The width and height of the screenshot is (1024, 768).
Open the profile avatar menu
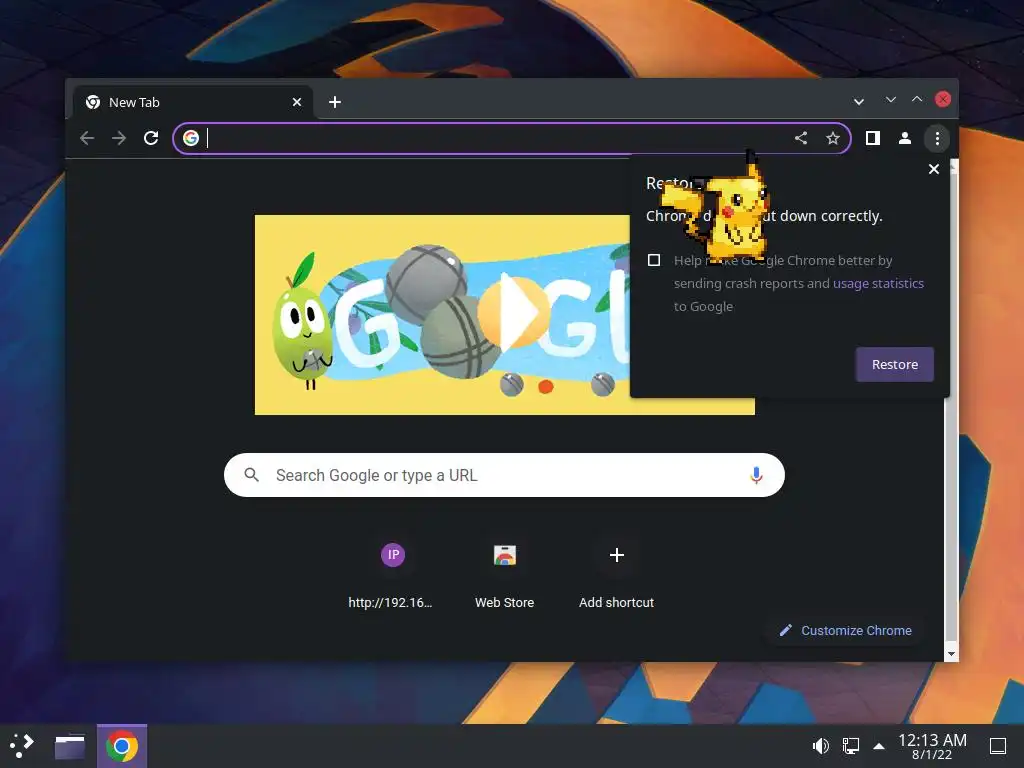click(x=904, y=138)
